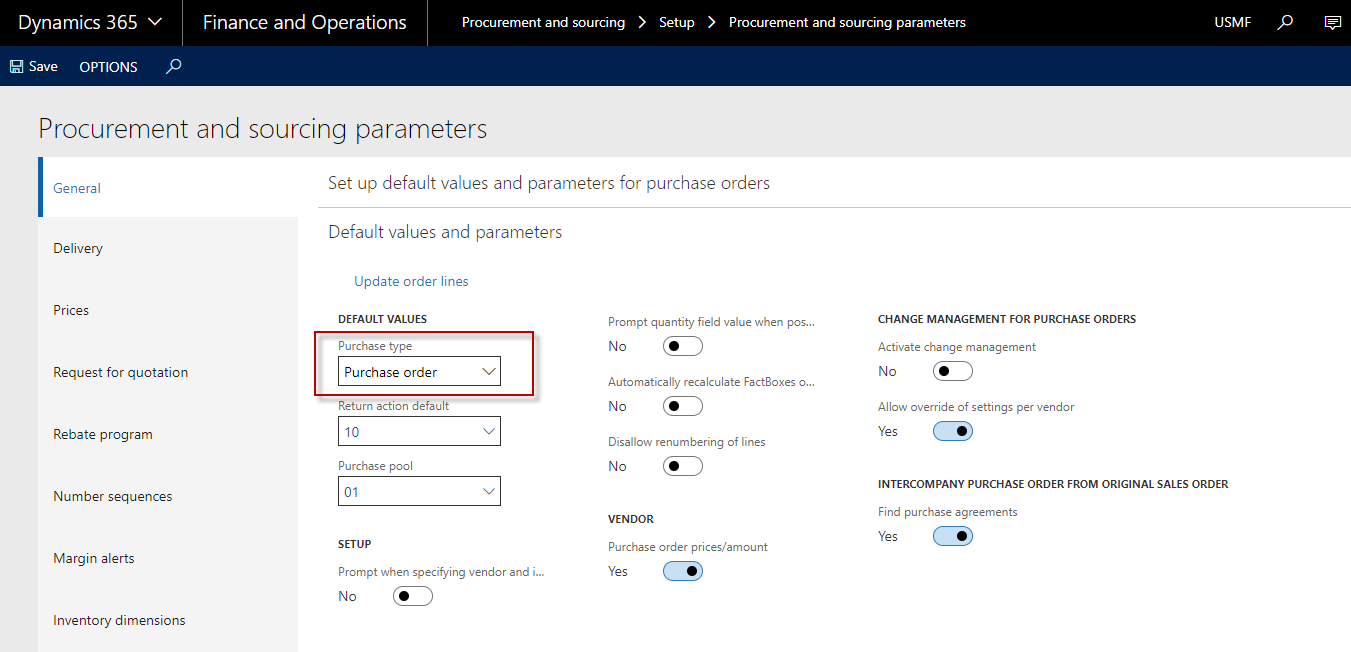Click the Save disk icon
Viewport: 1351px width, 652px height.
17,67
